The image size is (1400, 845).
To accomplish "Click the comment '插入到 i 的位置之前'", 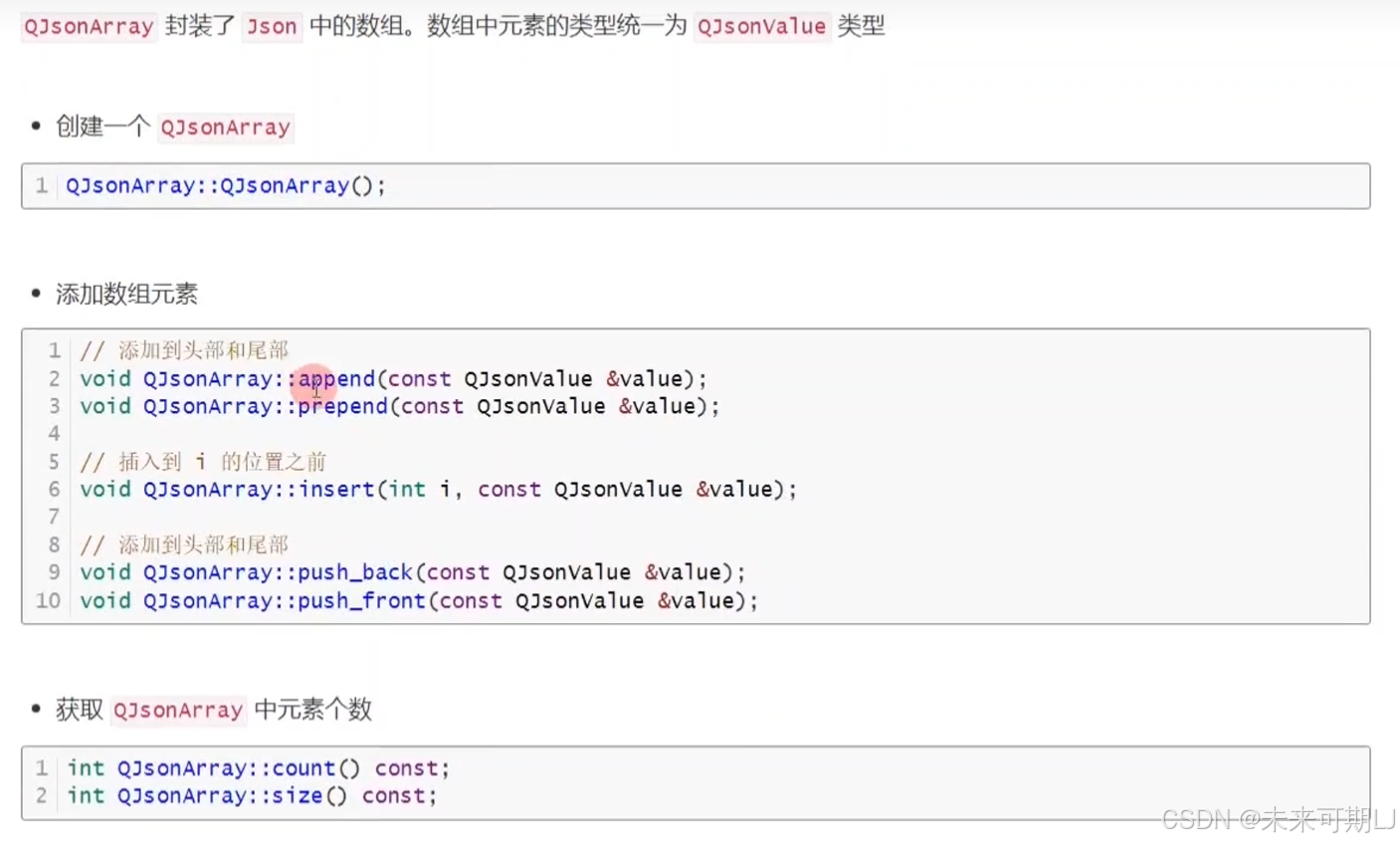I will [x=203, y=462].
